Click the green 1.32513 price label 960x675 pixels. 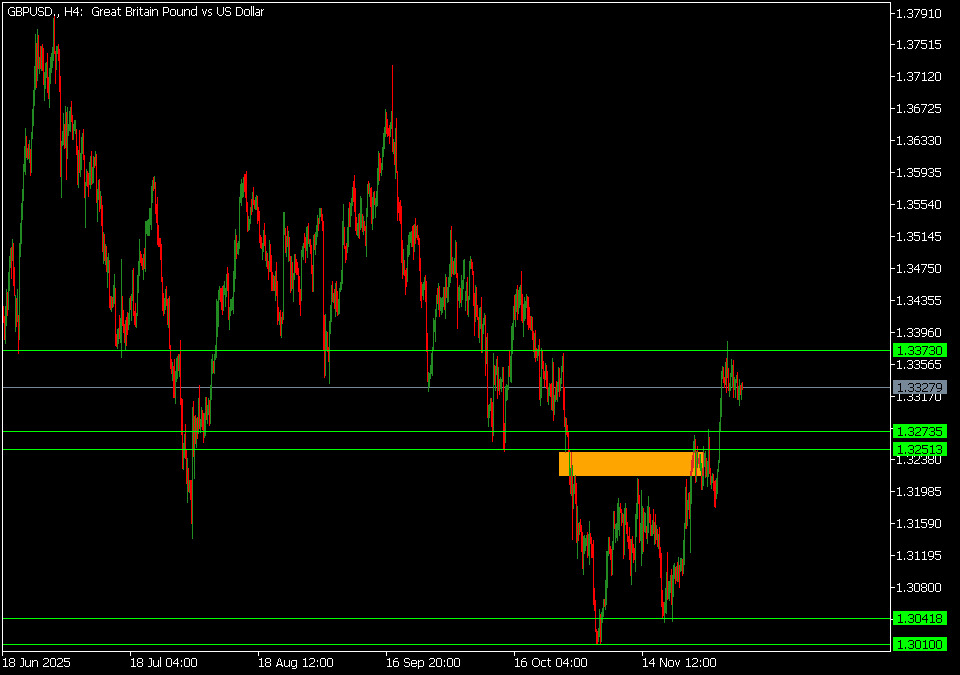click(x=920, y=449)
